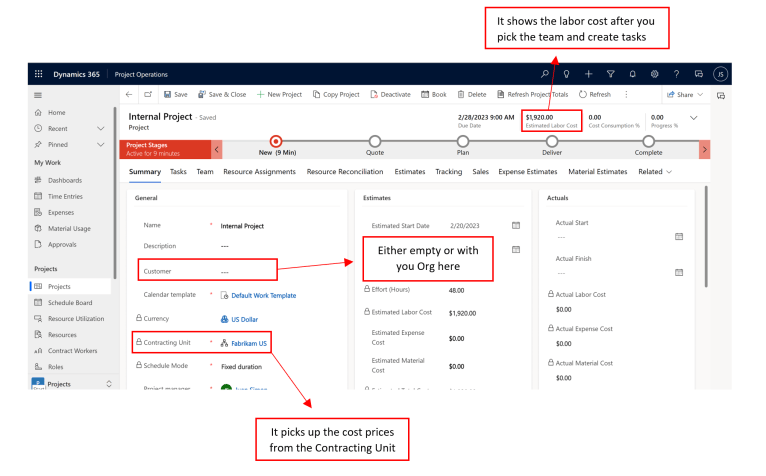Click previous stage left arrow

216,150
